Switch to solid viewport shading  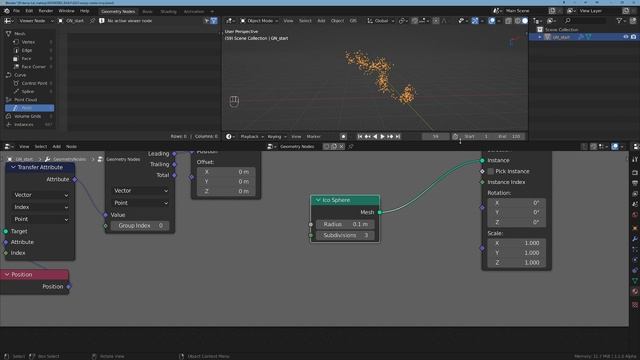[525, 20]
